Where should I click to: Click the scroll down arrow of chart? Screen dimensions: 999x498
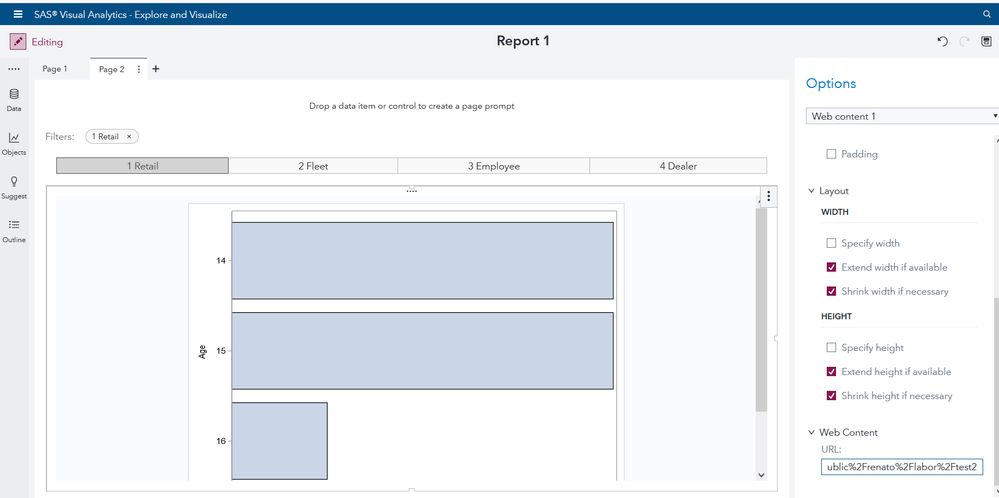point(761,474)
